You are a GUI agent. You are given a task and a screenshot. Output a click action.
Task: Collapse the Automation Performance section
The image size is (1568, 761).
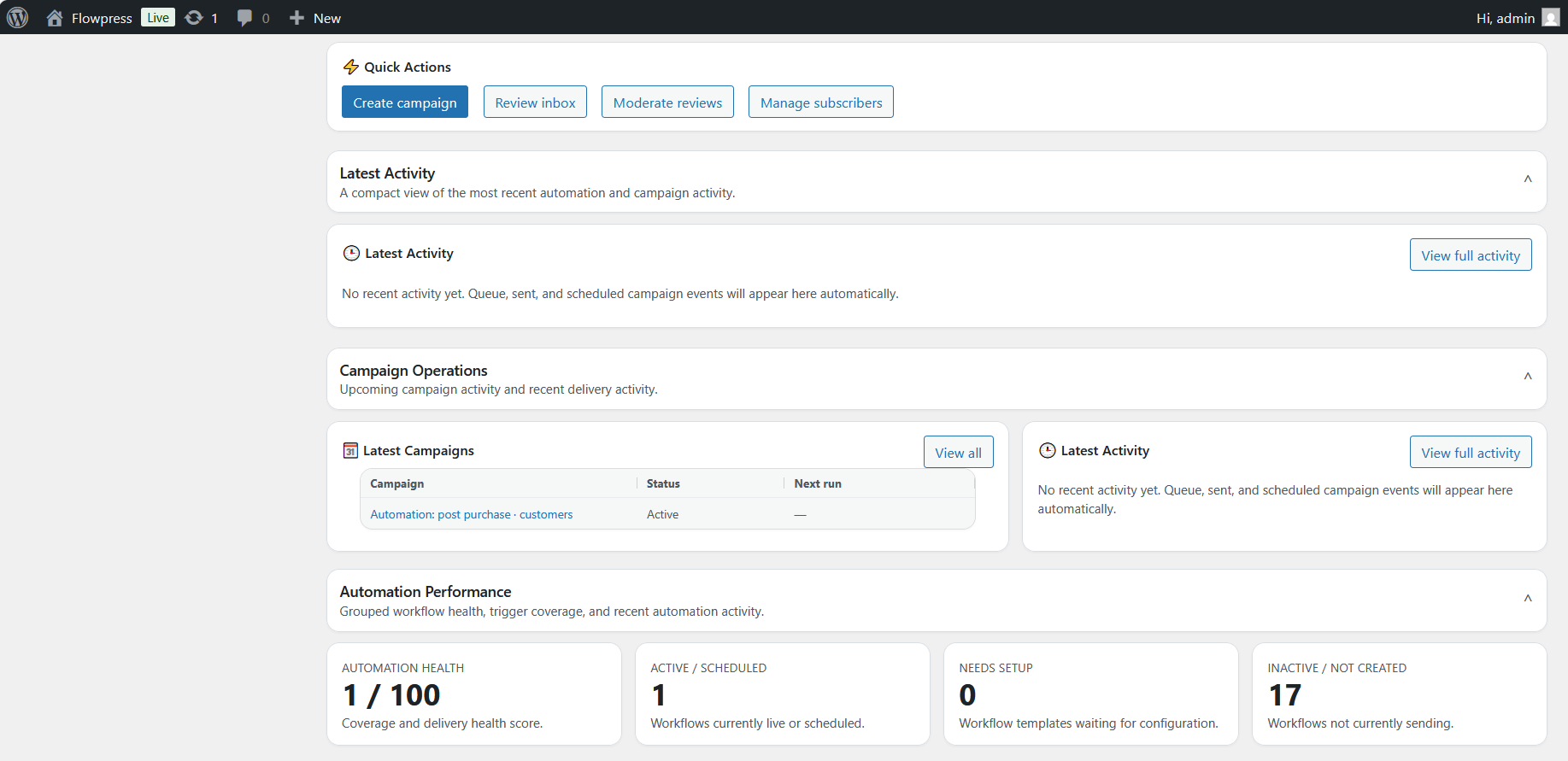(x=1528, y=599)
